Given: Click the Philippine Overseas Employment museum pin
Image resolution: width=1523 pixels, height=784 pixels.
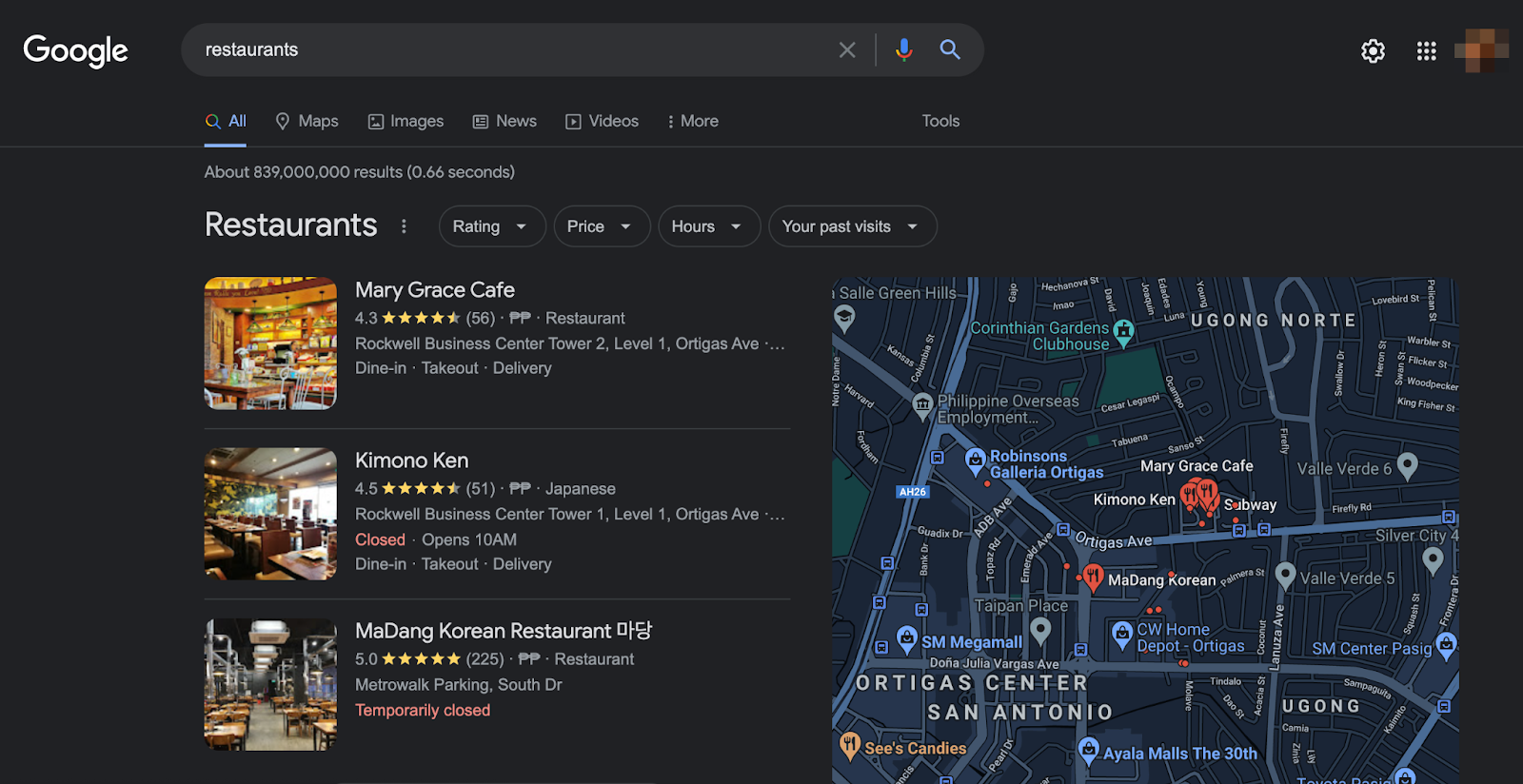Looking at the screenshot, I should click(x=922, y=406).
